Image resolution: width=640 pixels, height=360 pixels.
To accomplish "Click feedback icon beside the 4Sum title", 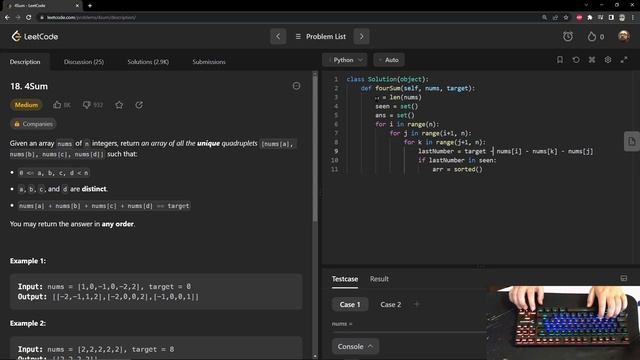I will pos(297,86).
